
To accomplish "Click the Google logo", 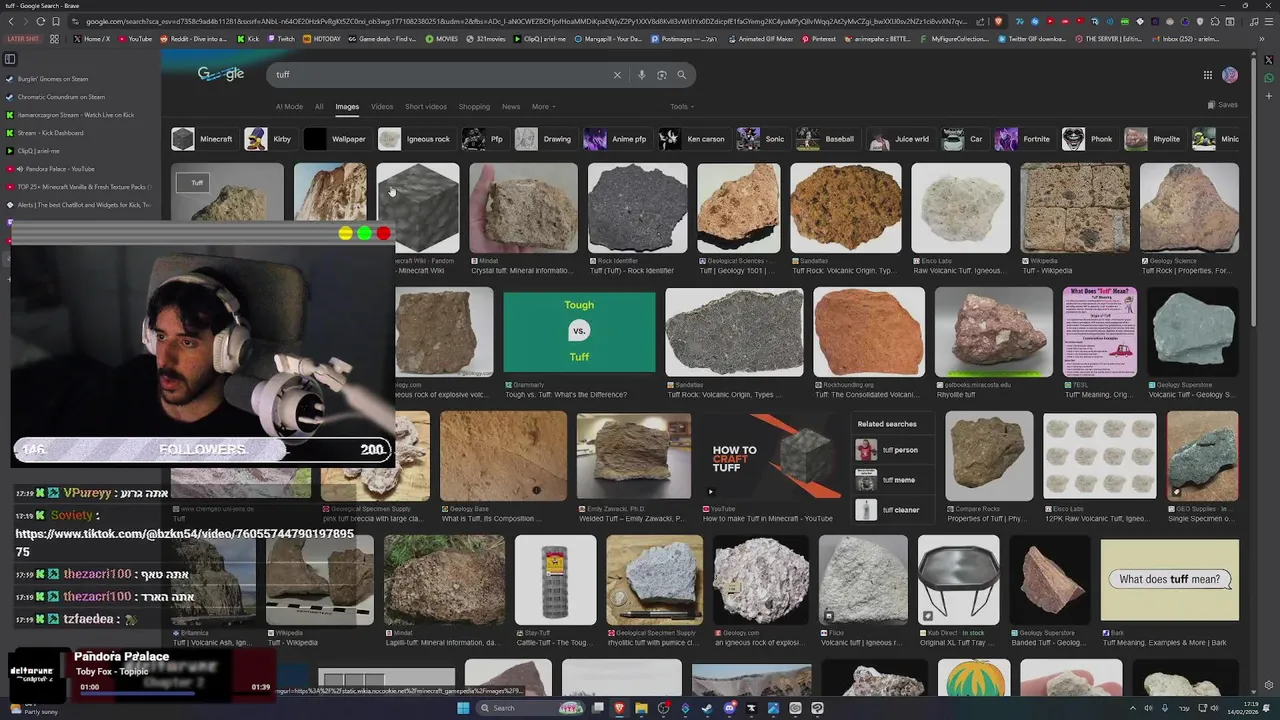I will tap(221, 74).
